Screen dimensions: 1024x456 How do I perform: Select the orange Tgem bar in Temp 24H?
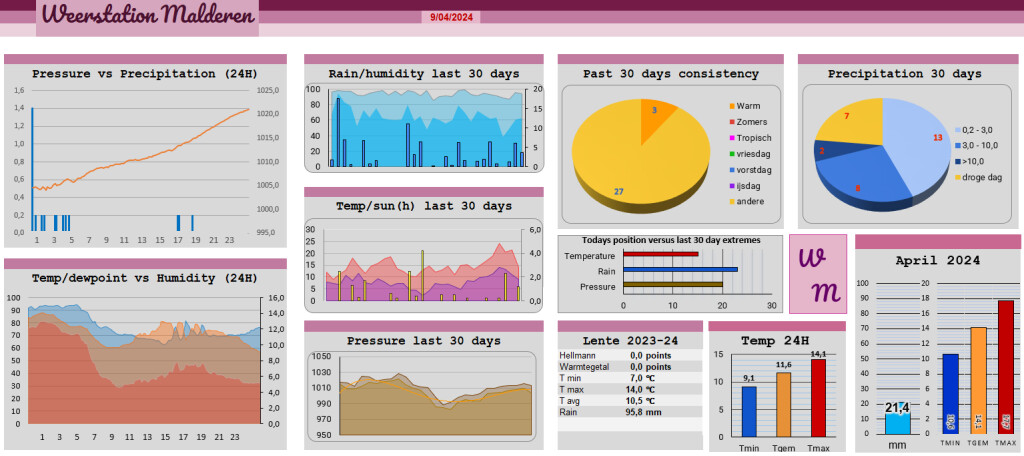coord(784,404)
